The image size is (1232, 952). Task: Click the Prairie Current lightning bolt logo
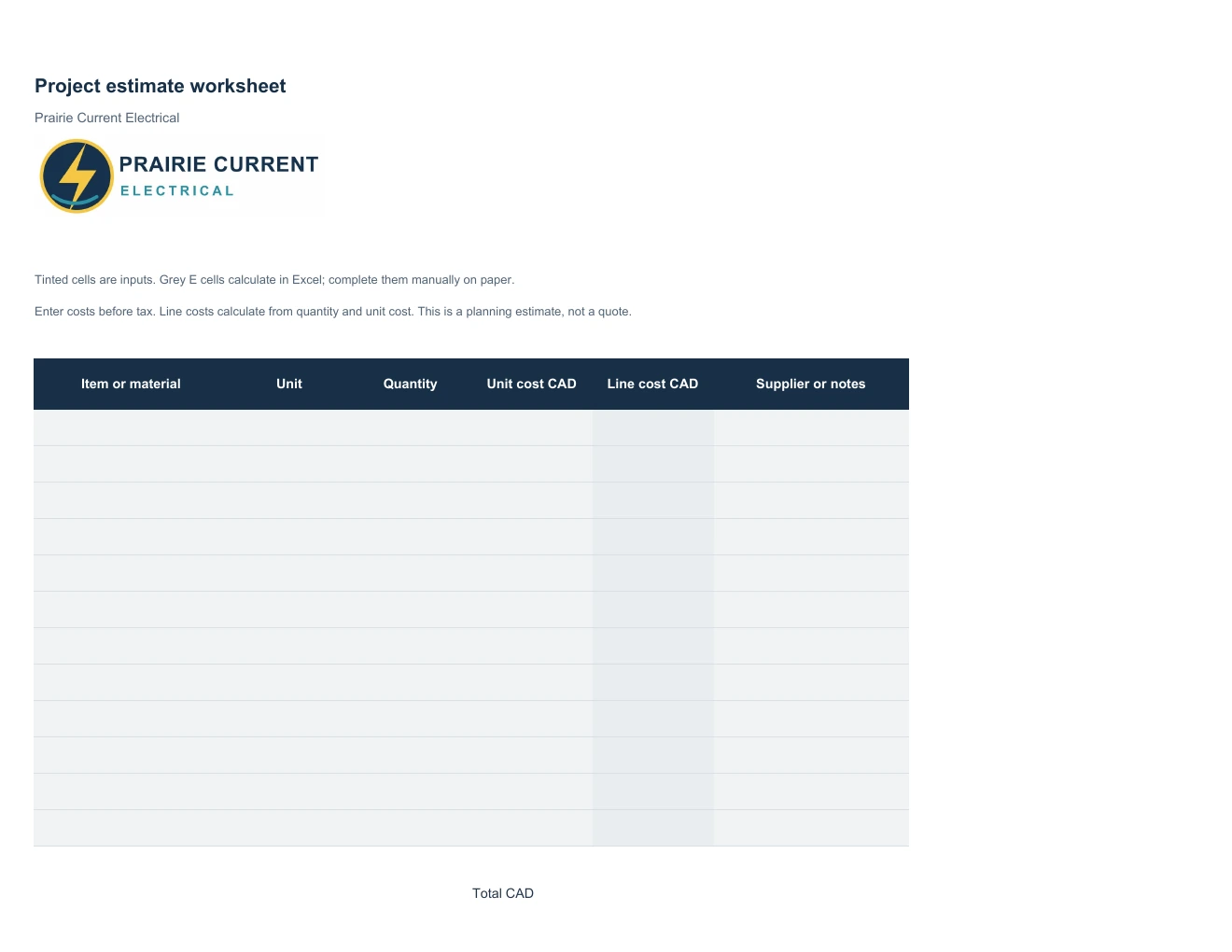pyautogui.click(x=77, y=176)
